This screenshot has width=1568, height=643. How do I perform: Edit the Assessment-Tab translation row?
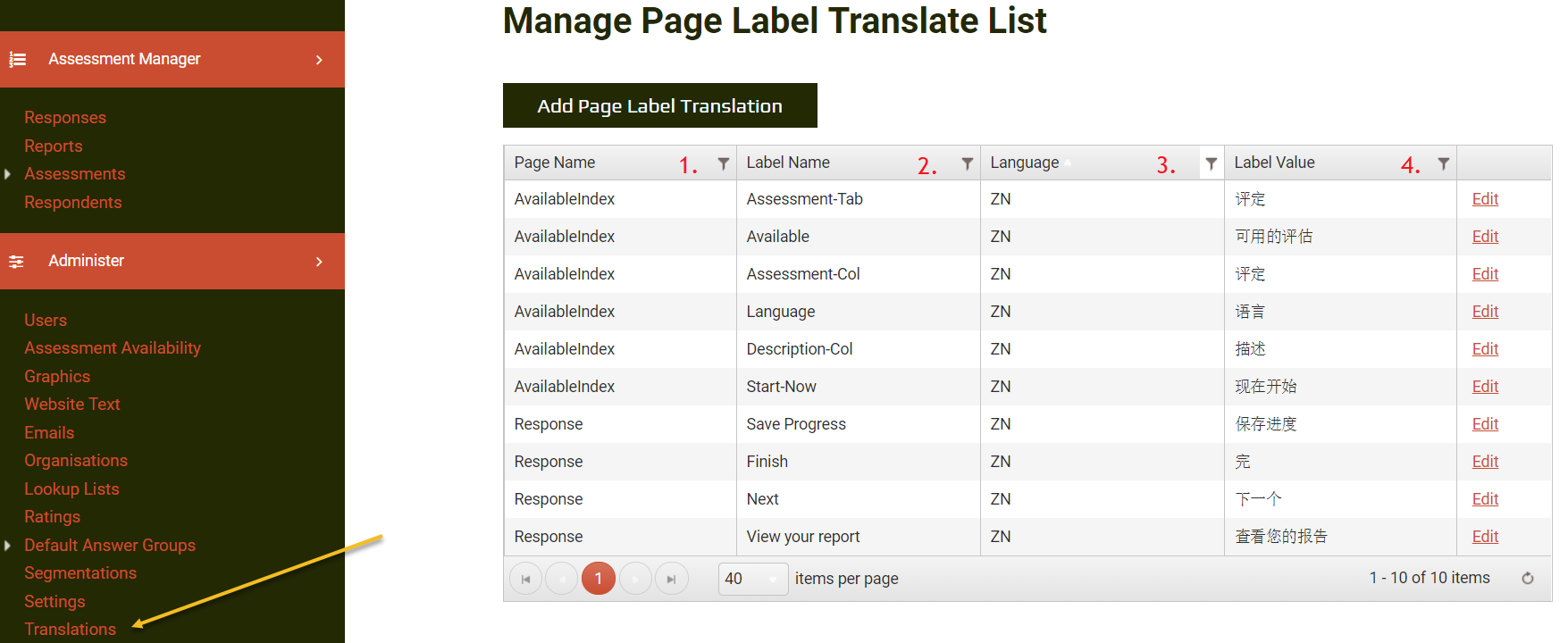coord(1485,199)
